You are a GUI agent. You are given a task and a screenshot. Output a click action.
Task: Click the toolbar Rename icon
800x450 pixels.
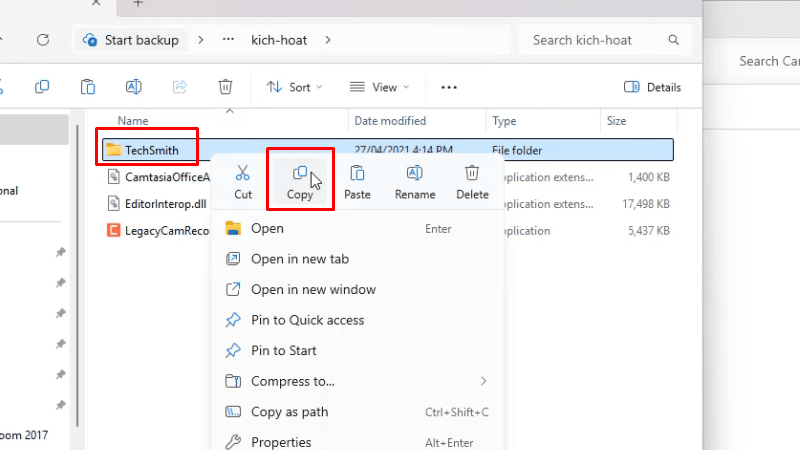click(133, 87)
